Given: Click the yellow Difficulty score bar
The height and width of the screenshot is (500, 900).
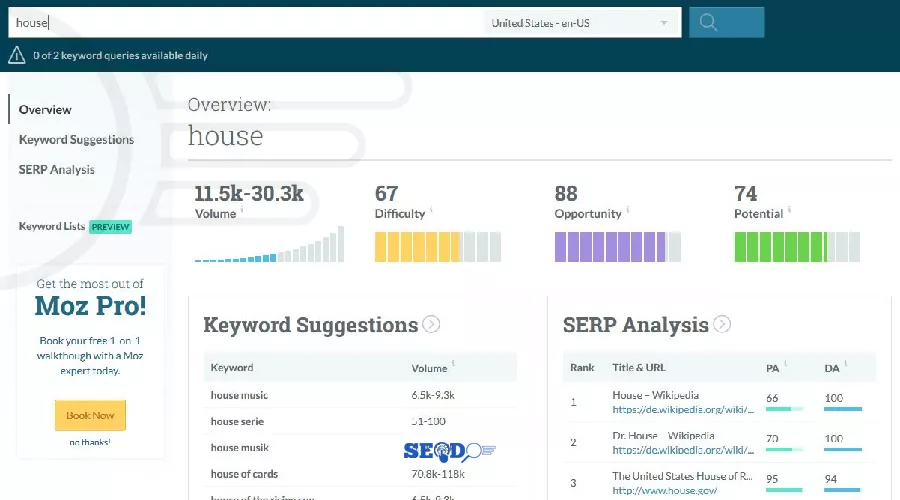Looking at the screenshot, I should pyautogui.click(x=438, y=247).
